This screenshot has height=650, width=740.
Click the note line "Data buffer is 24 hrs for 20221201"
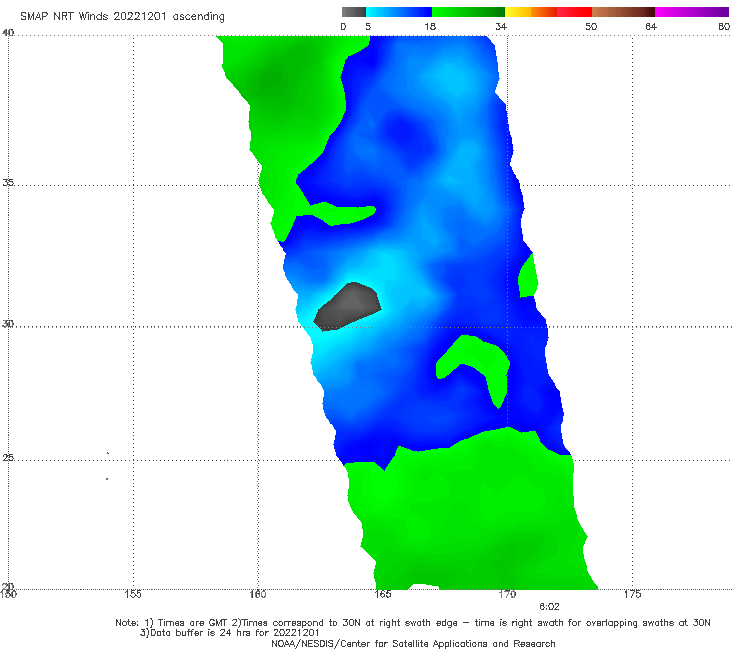230,633
